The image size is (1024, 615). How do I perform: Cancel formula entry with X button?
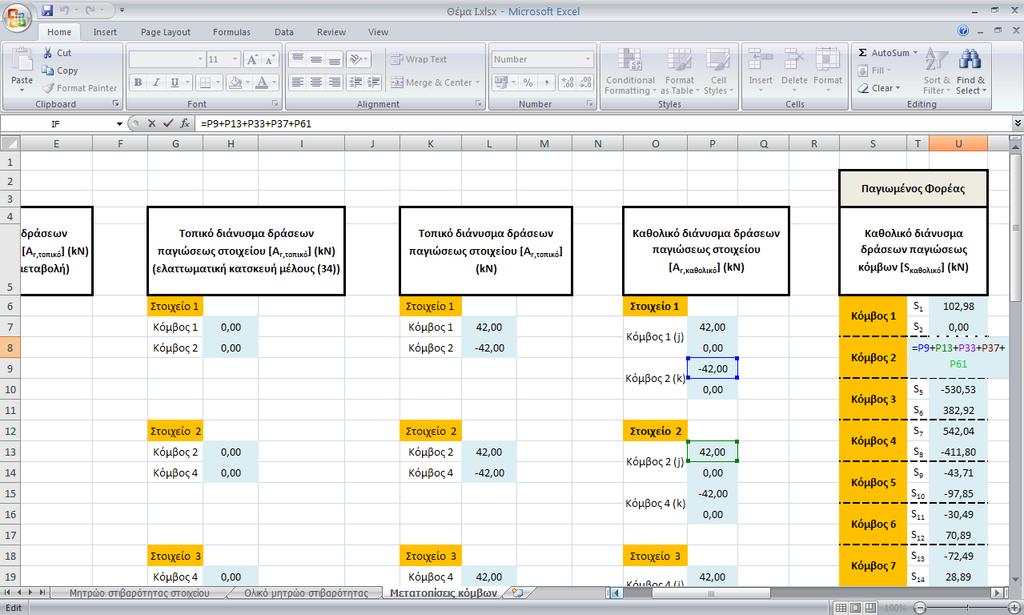click(152, 123)
